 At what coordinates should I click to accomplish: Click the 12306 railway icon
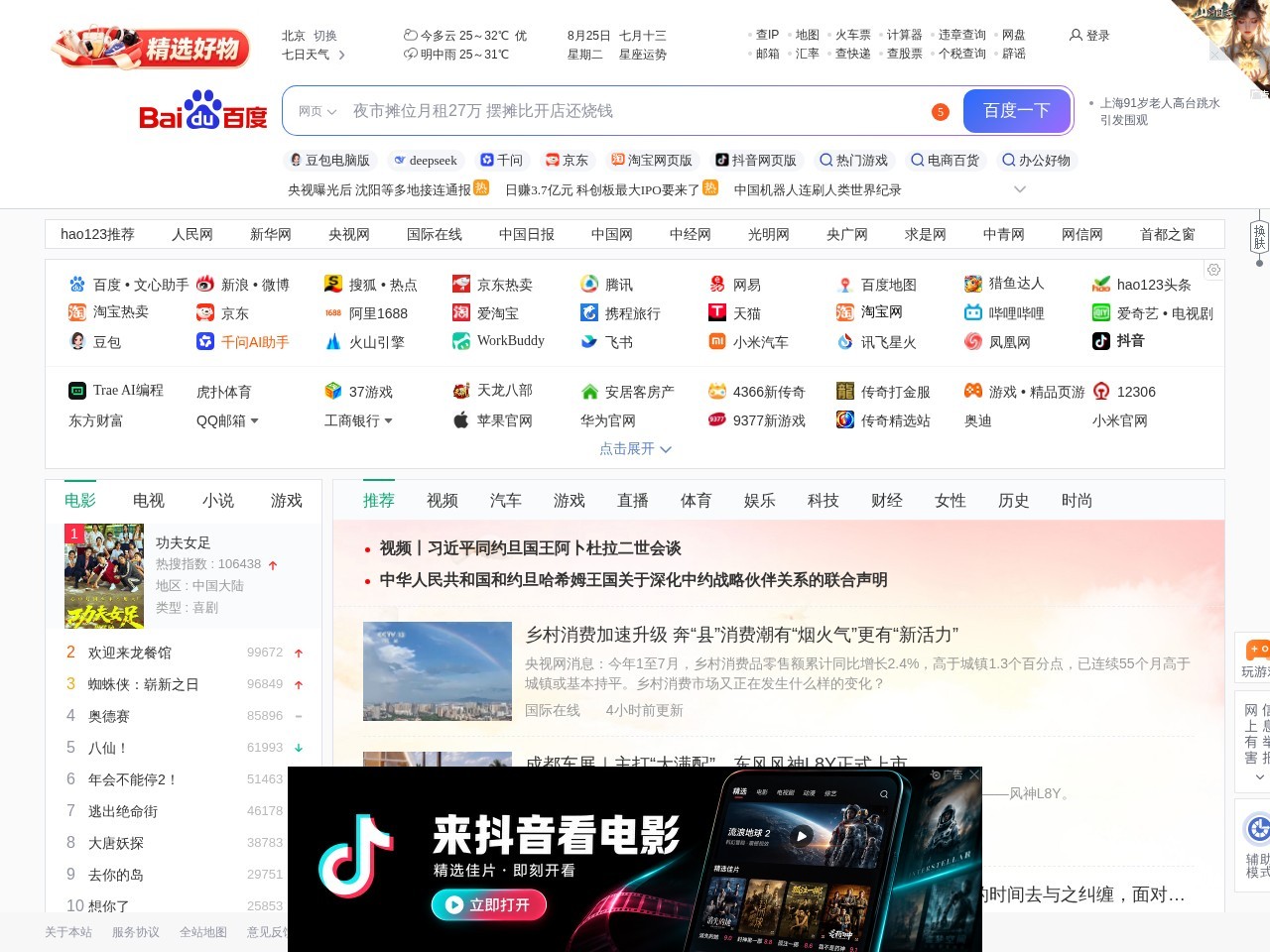coord(1101,391)
